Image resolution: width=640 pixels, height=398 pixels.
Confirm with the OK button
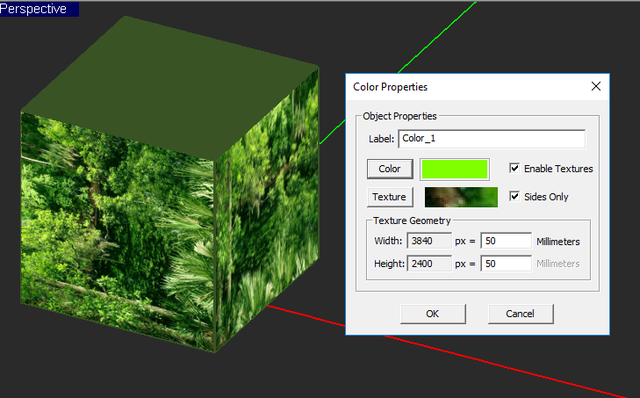[433, 314]
